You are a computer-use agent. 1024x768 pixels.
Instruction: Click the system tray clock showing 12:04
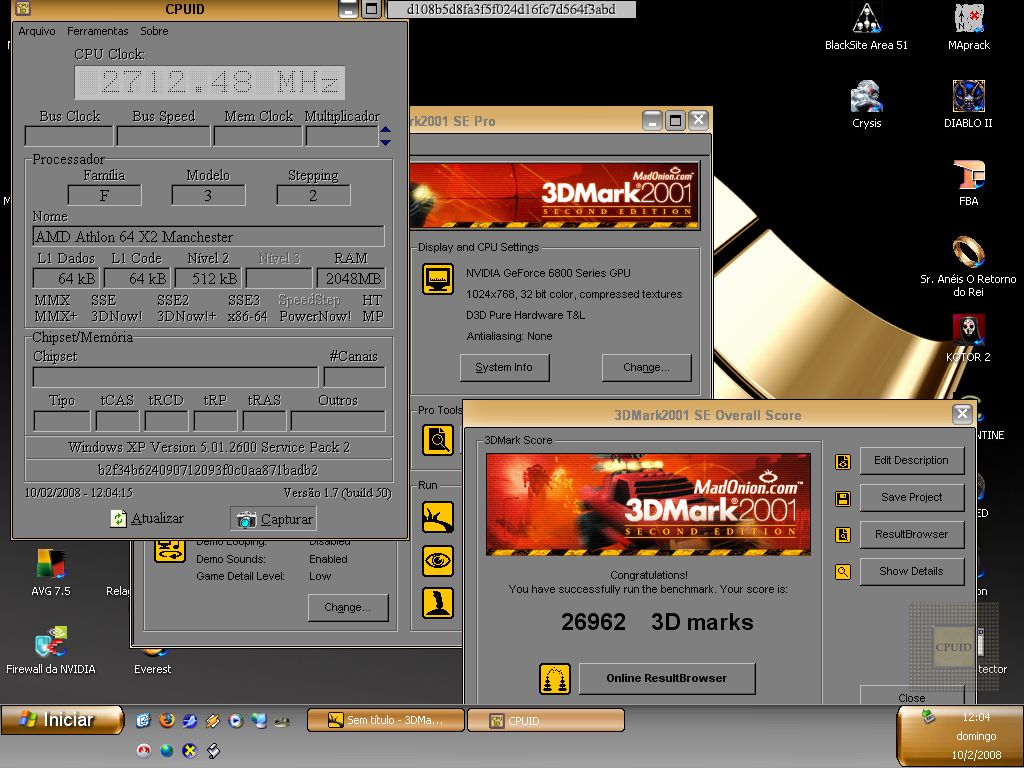point(976,717)
